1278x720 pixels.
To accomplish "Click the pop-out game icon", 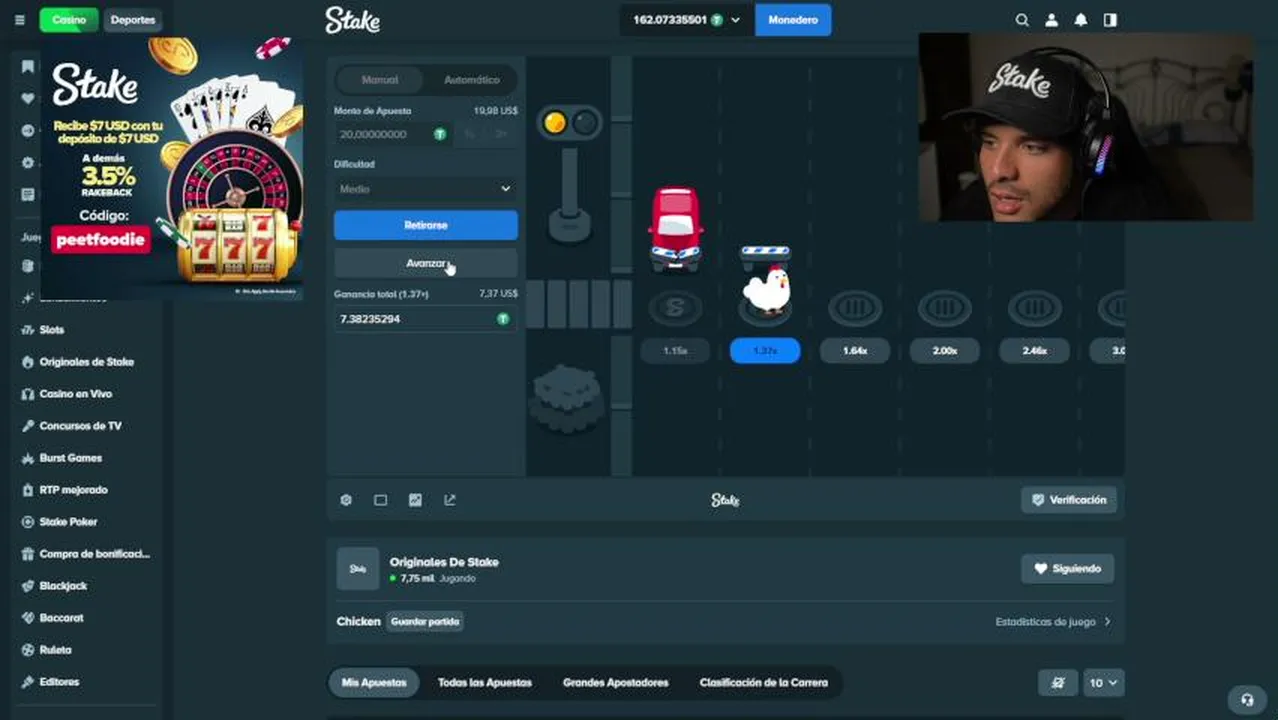I will (x=450, y=500).
